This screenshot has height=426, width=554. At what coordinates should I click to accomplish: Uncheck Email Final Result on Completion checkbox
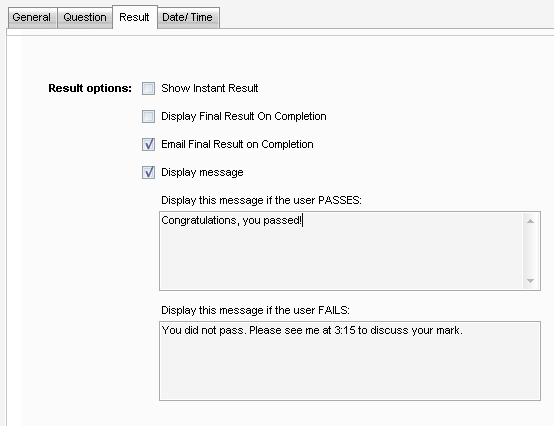click(x=148, y=144)
